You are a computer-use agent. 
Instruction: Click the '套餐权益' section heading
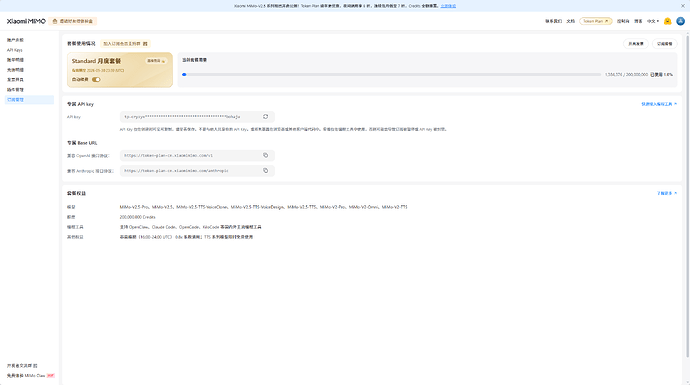[77, 193]
